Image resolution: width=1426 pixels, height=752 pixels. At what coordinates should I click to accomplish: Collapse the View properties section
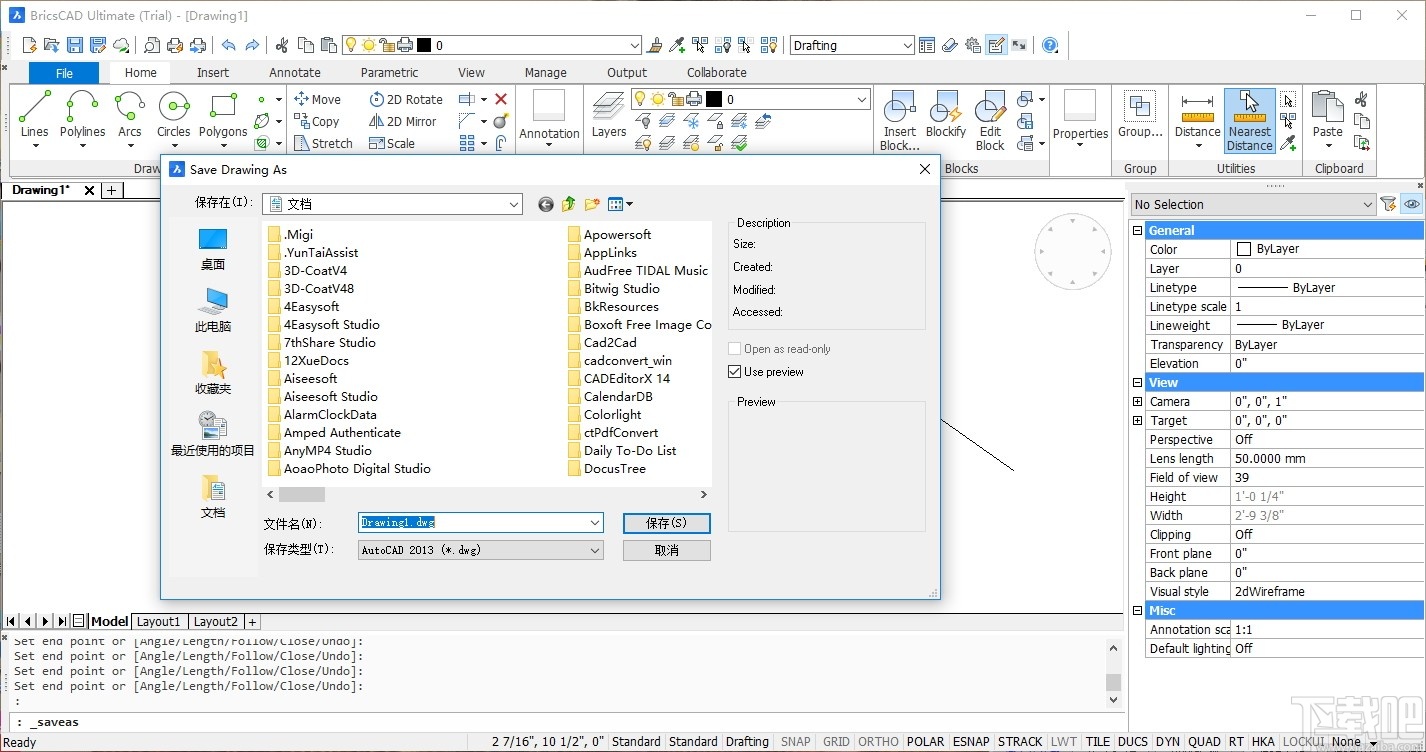pos(1137,382)
